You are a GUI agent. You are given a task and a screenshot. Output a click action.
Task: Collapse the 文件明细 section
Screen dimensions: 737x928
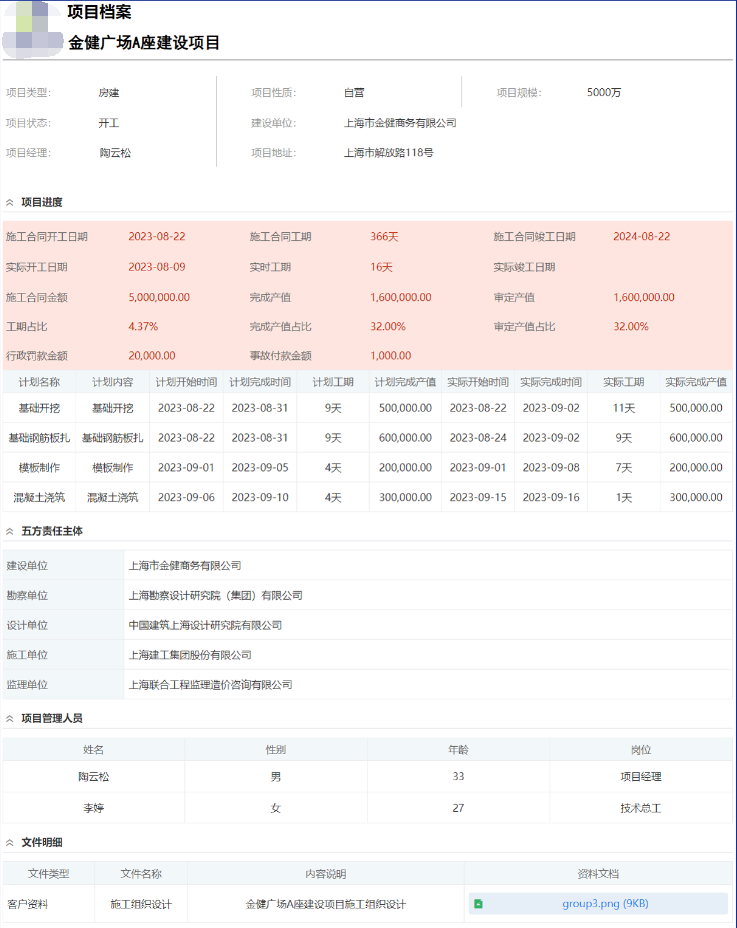[9, 843]
